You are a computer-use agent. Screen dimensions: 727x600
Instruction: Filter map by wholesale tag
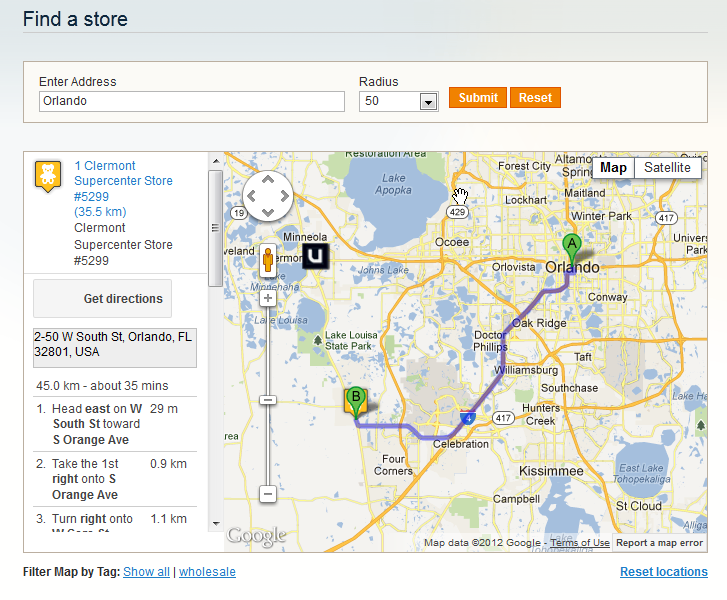[207, 572]
